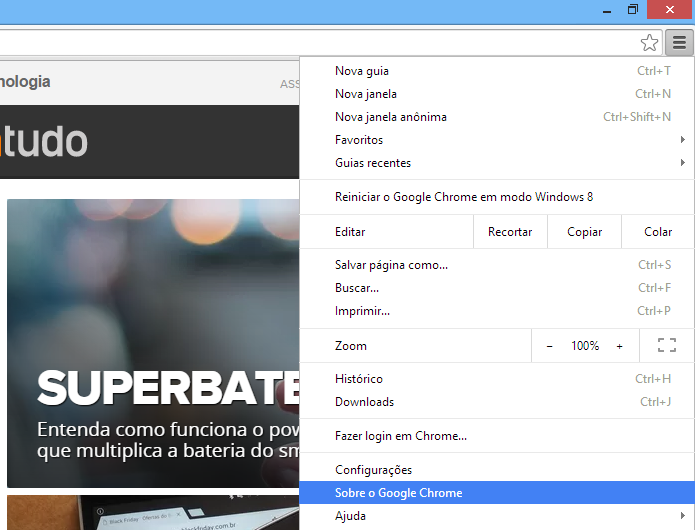Click the Zoom label in the menu
This screenshot has height=530, width=695.
point(351,346)
